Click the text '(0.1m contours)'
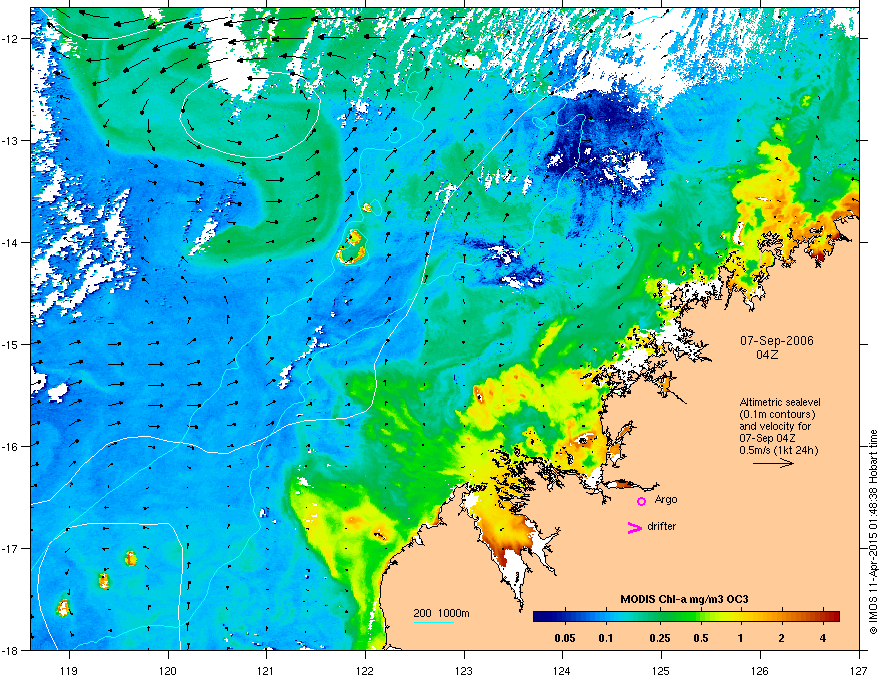 point(777,414)
